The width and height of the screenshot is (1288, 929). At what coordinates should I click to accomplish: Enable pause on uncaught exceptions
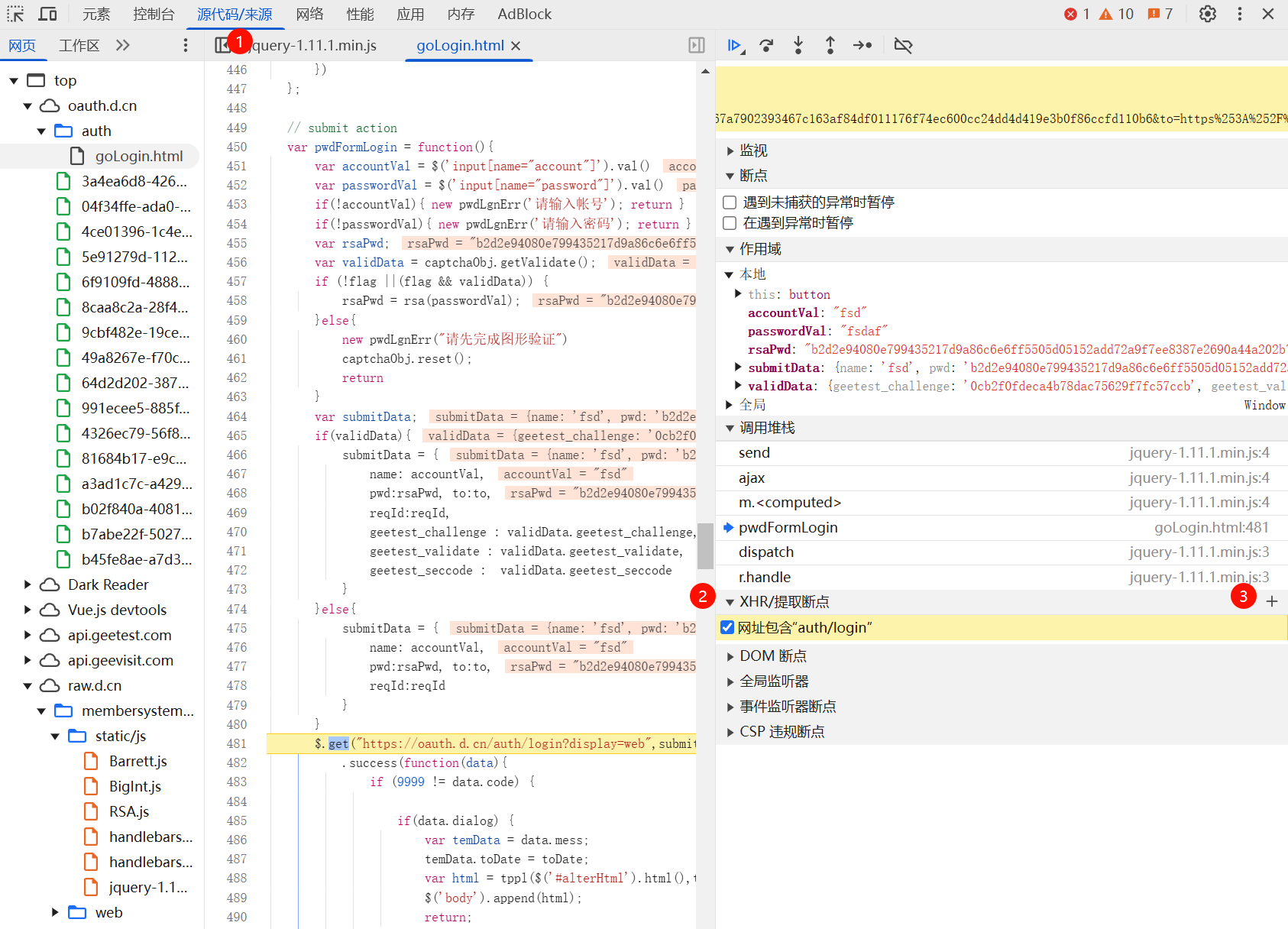pos(730,202)
